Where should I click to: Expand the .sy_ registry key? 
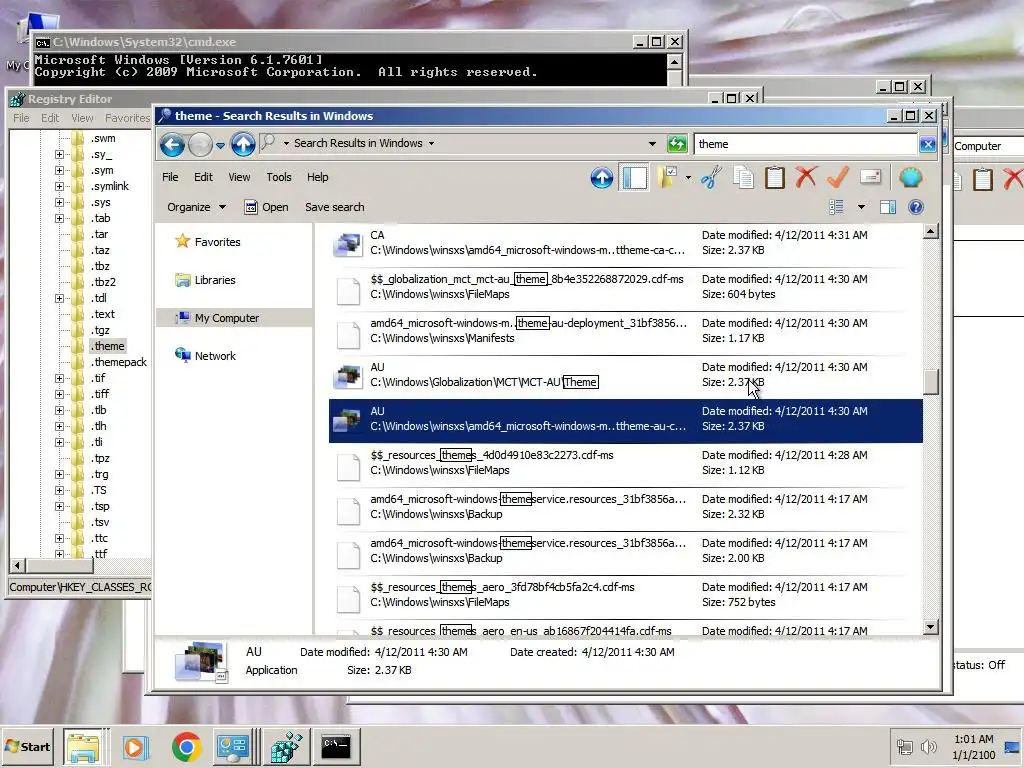tap(59, 155)
